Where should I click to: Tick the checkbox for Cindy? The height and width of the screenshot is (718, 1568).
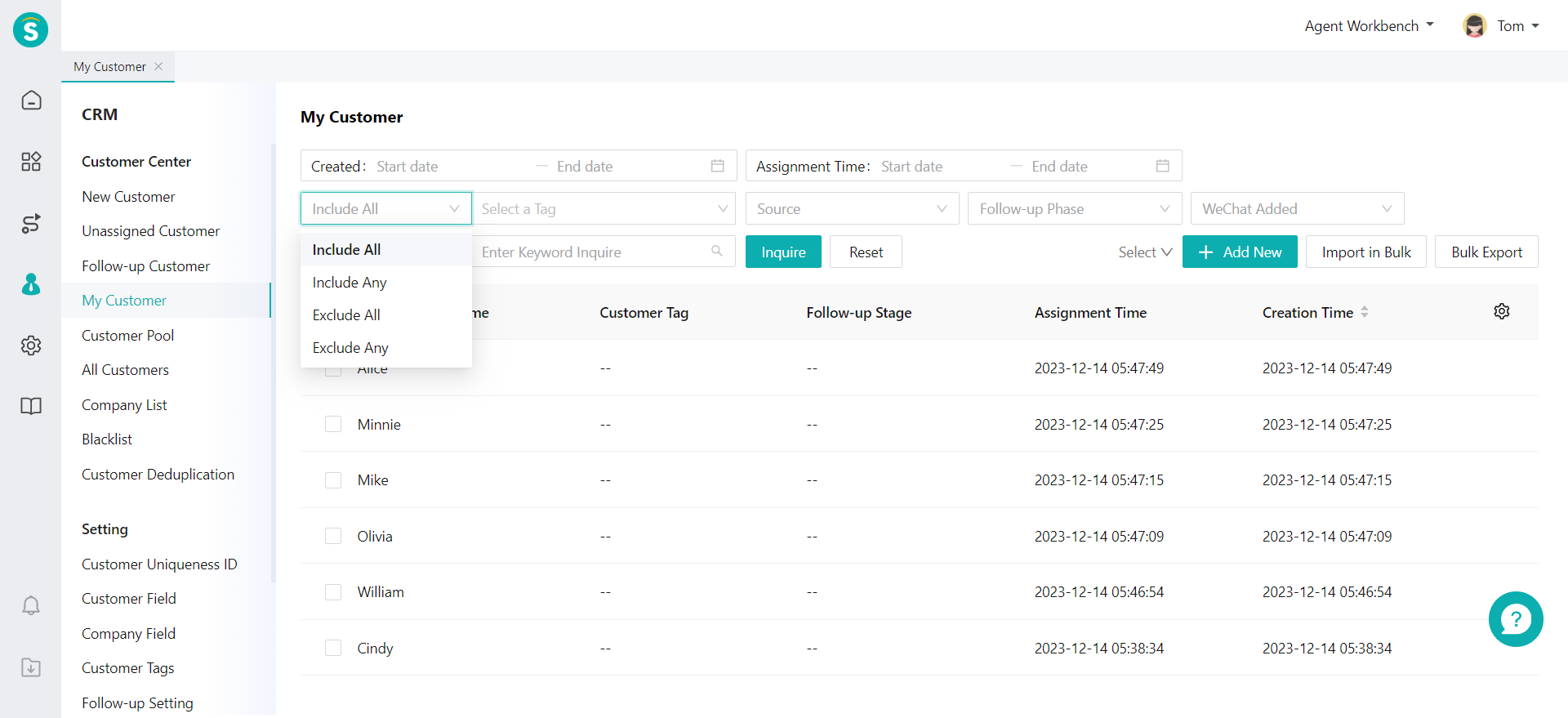[333, 648]
